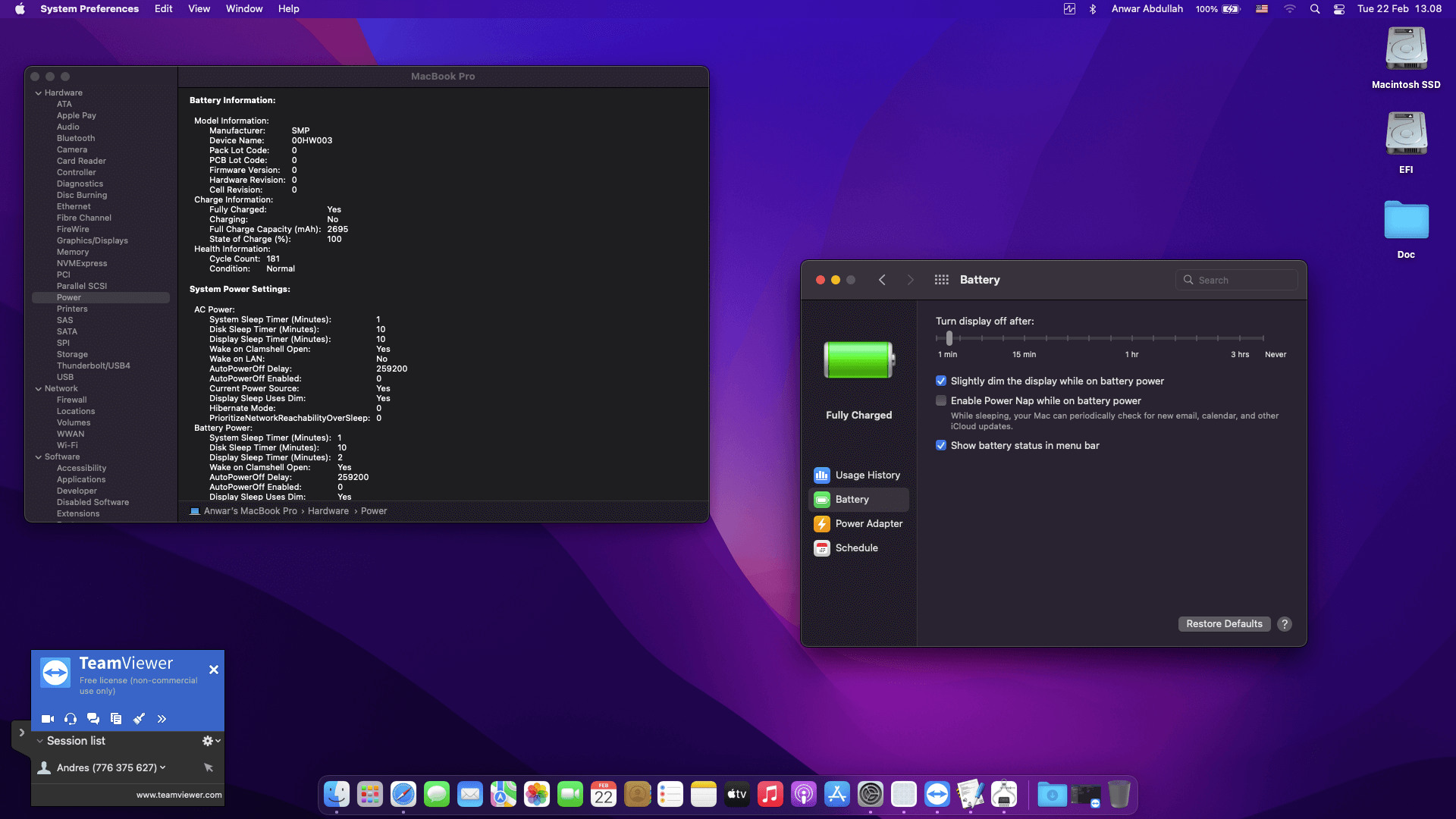Screen dimensions: 1456x819
Task: Open Trash in the Dock
Action: [1119, 794]
